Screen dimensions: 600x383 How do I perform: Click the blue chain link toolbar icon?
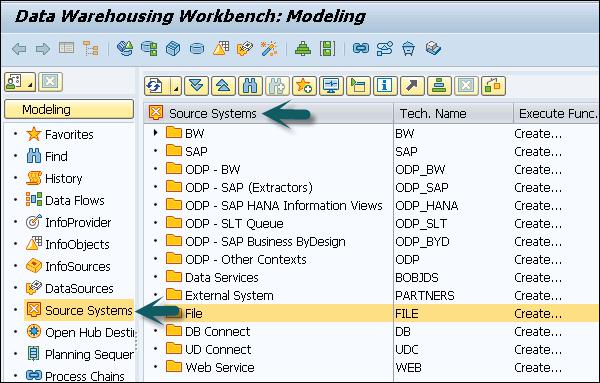pyautogui.click(x=361, y=49)
